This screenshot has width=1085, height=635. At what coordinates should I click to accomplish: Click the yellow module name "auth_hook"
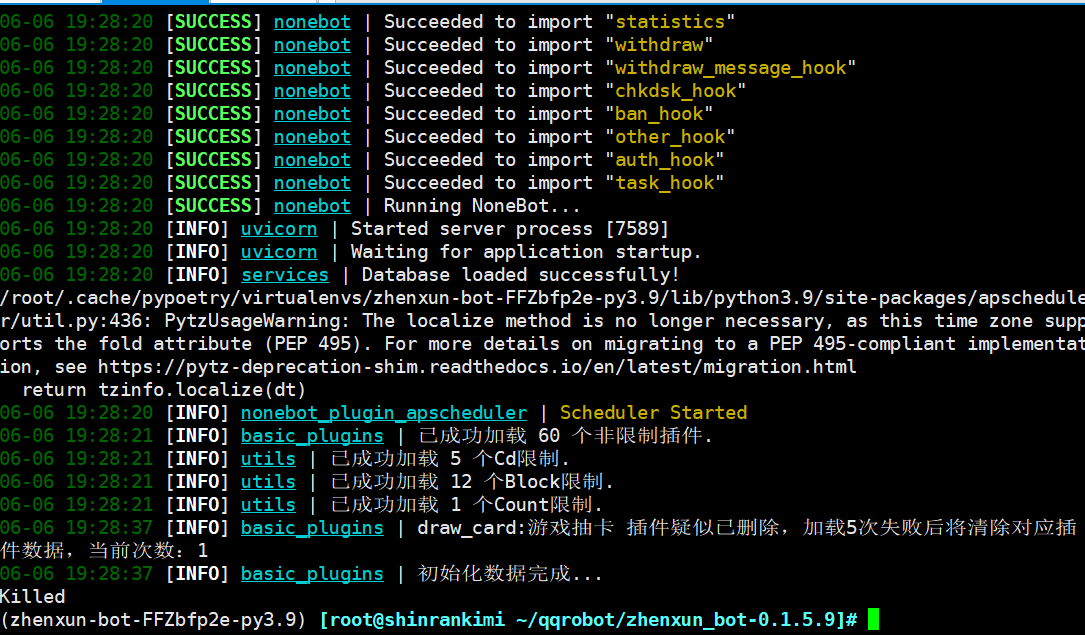click(x=664, y=160)
